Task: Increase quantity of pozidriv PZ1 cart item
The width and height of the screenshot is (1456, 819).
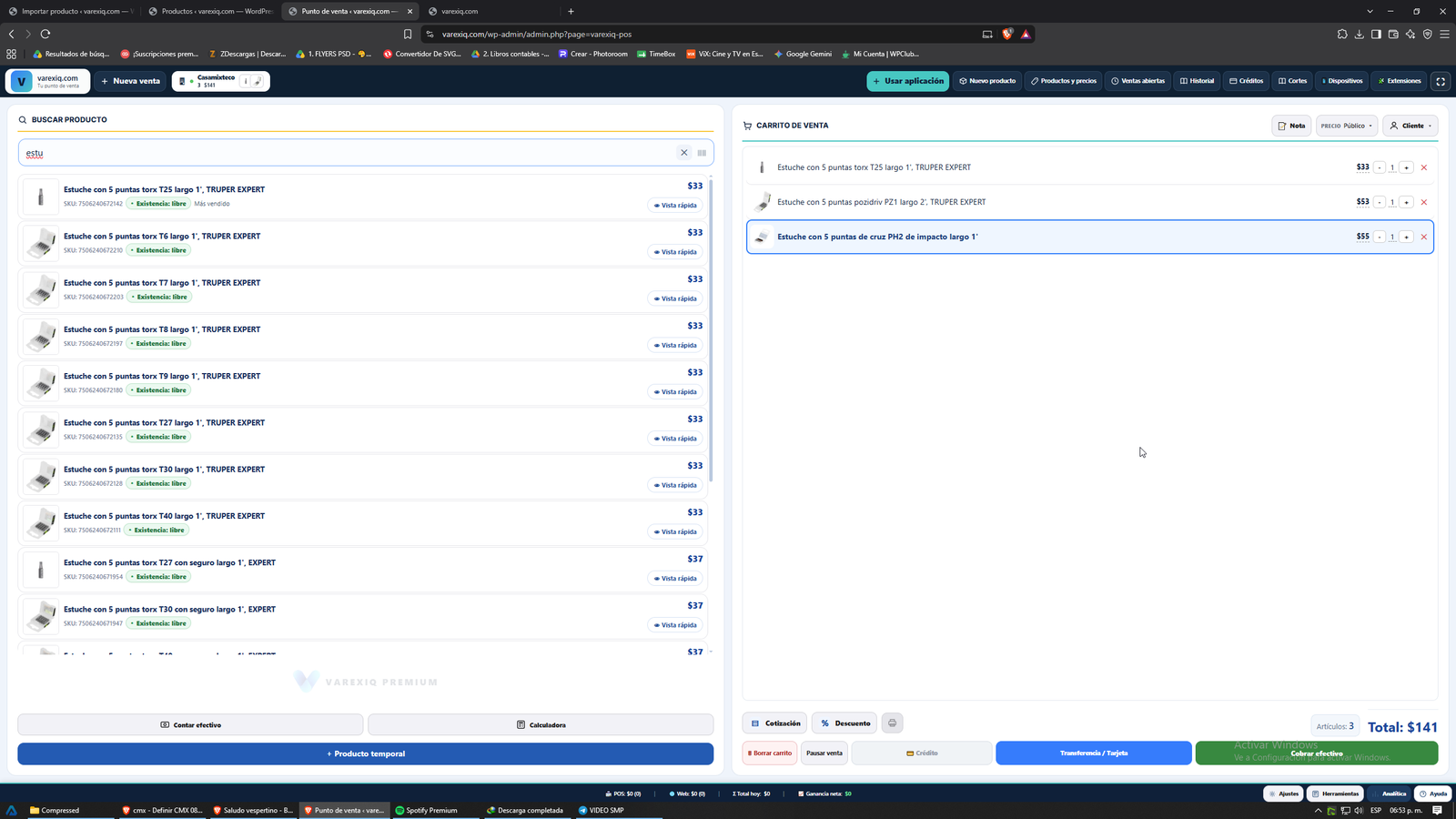Action: [x=1407, y=202]
